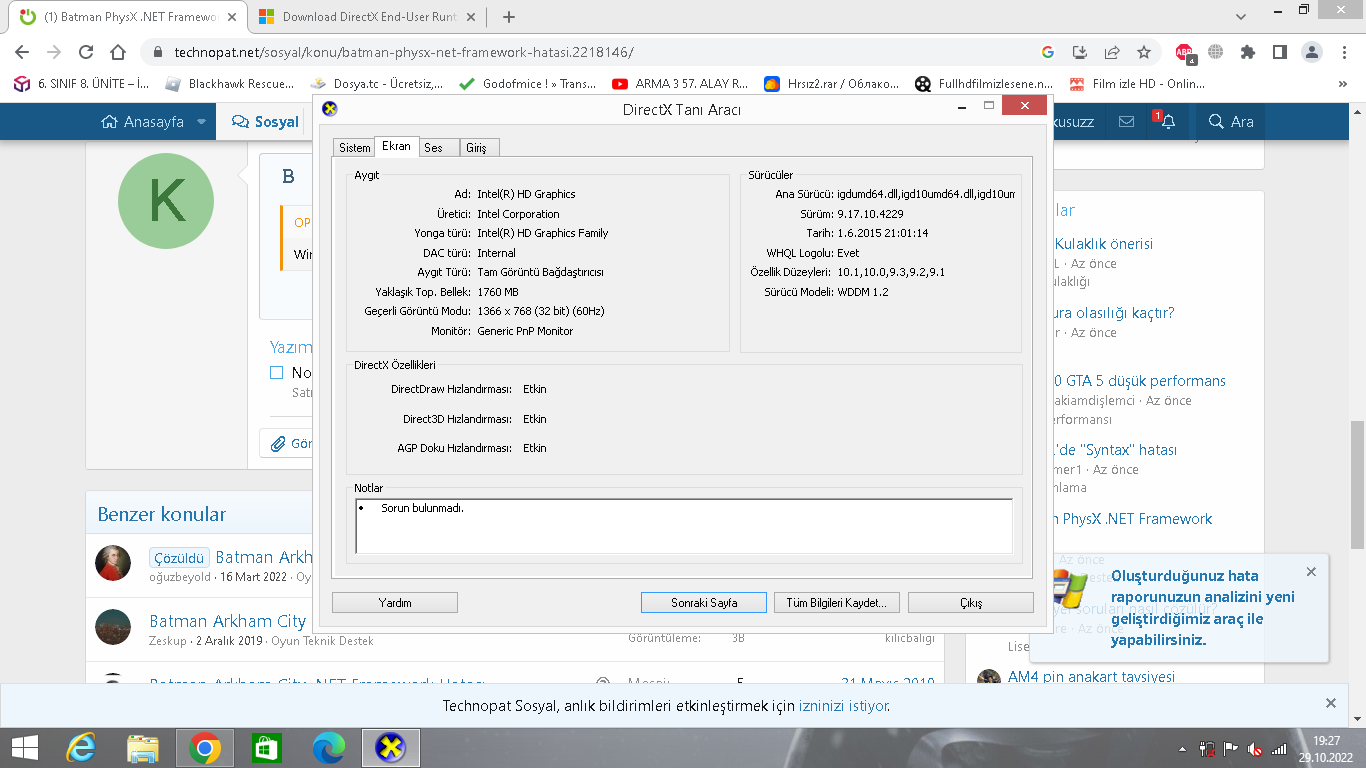The image size is (1366, 768).
Task: Click the DirectX Tanı Aracı title icon
Action: 330,109
